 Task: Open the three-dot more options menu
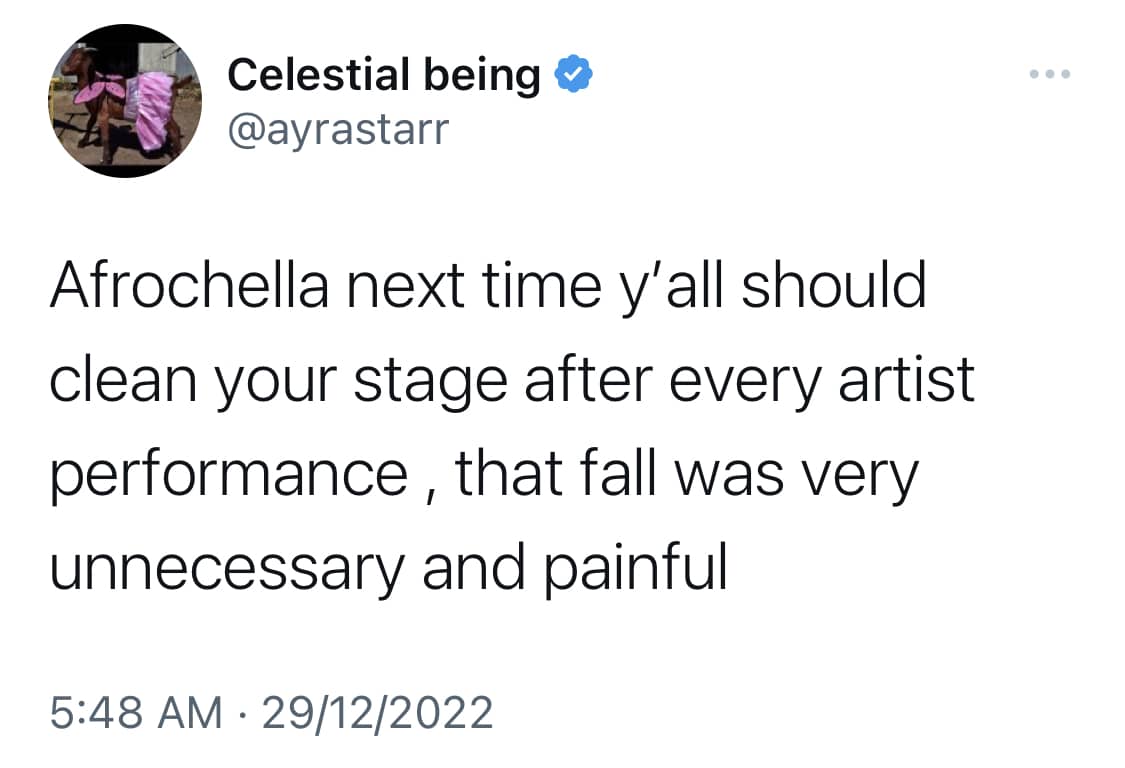pyautogui.click(x=1050, y=75)
